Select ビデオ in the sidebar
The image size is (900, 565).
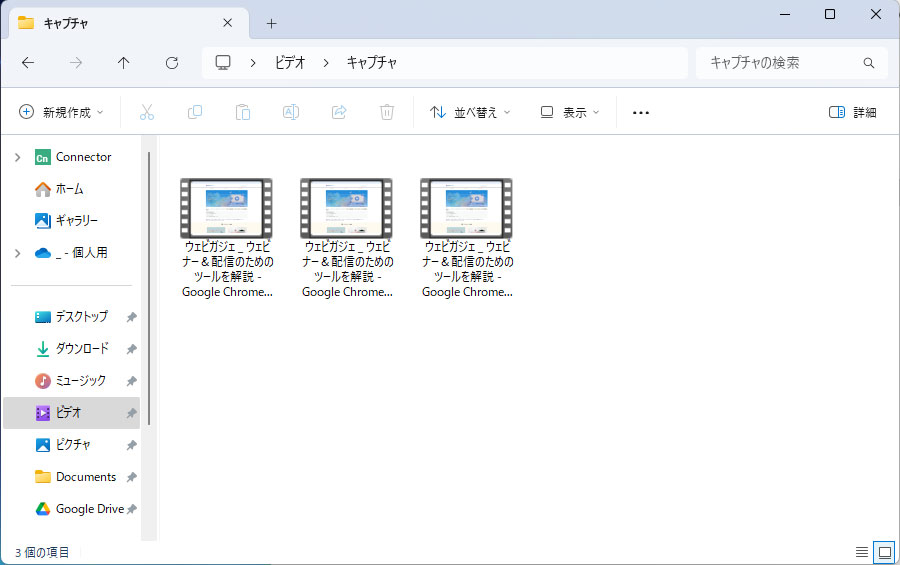pyautogui.click(x=71, y=413)
